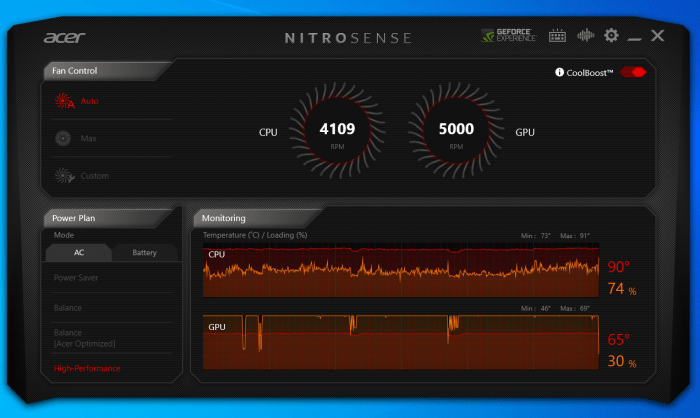Open the audio waveform settings icon

point(585,35)
